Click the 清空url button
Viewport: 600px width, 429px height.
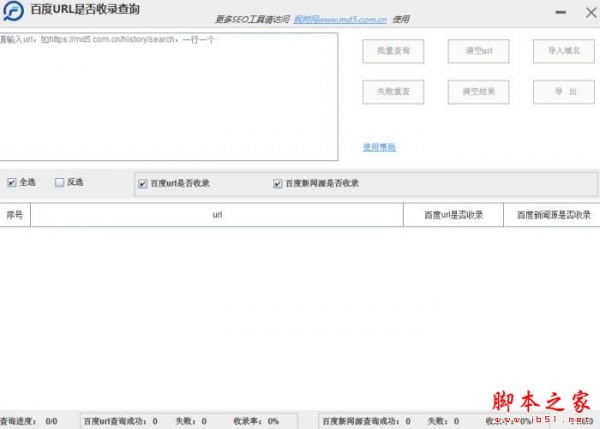pos(478,51)
